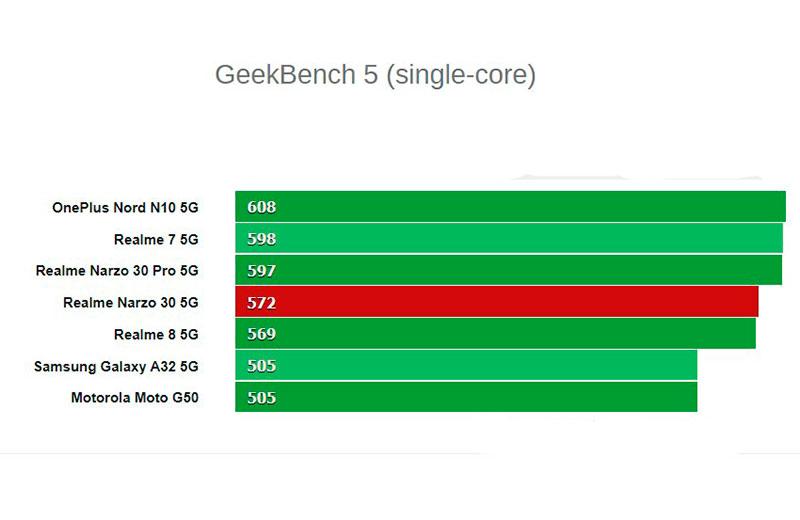Click the GeekBench 5 (single-core) chart title

click(375, 75)
